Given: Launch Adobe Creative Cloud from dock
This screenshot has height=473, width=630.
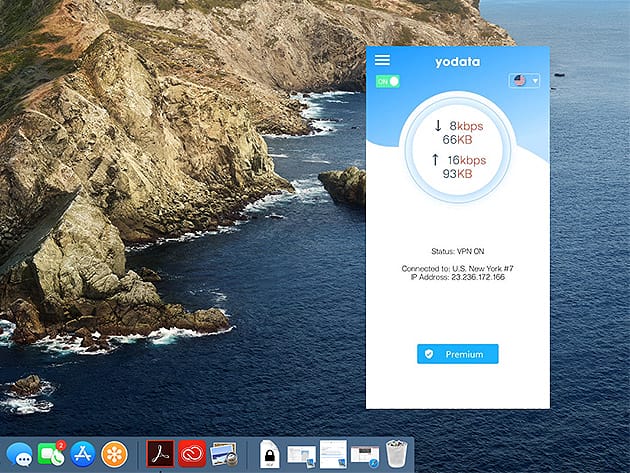Looking at the screenshot, I should (192, 455).
